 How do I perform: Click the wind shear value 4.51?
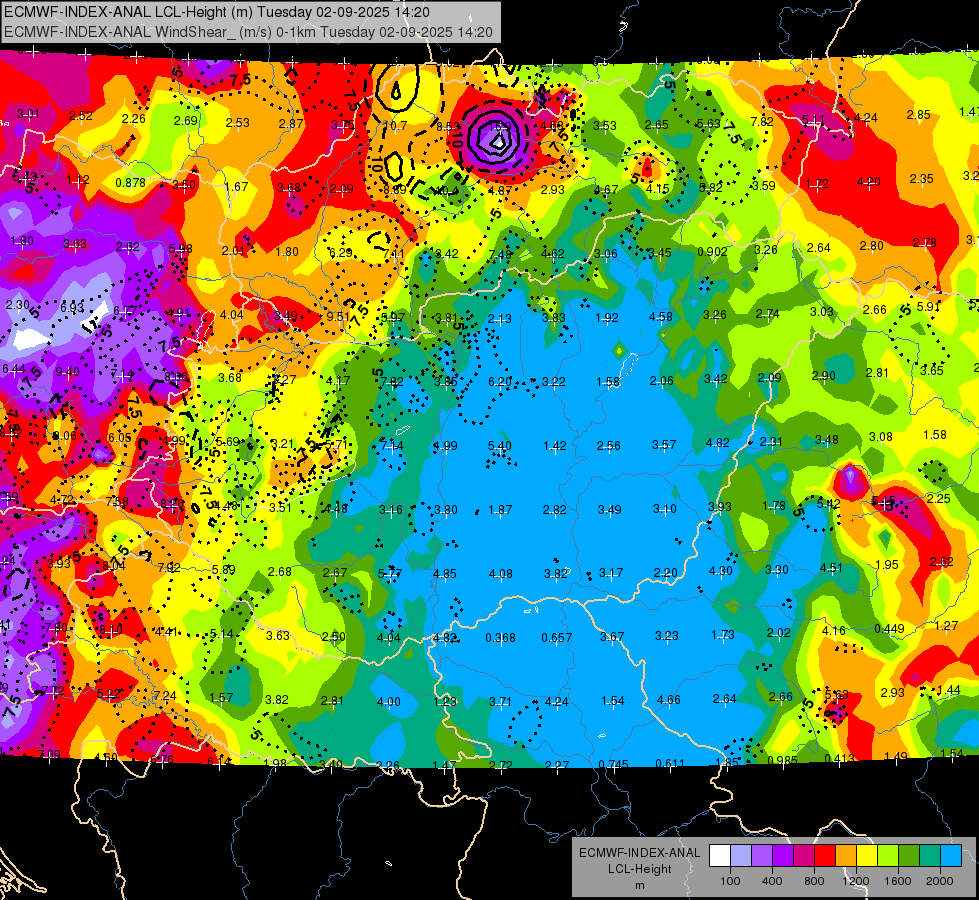830,567
